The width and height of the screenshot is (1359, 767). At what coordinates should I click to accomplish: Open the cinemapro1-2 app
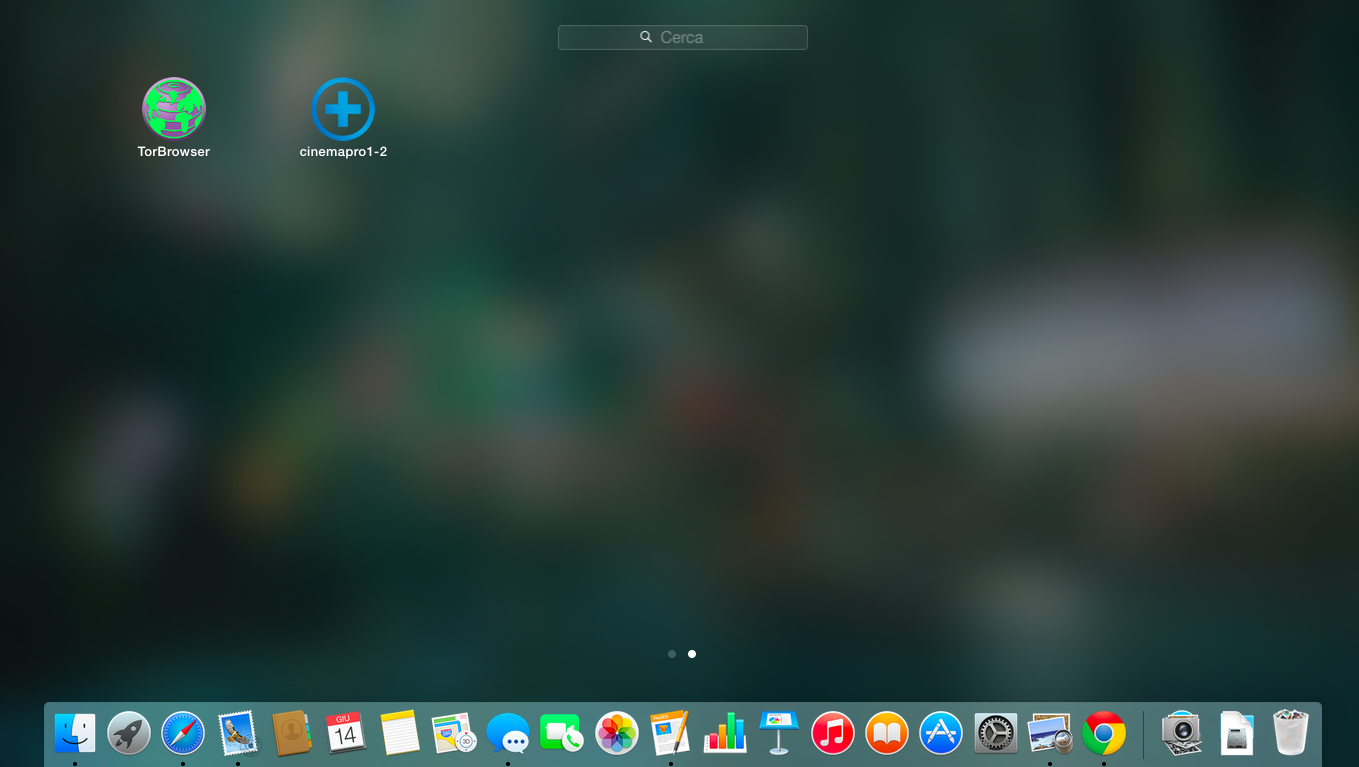343,109
